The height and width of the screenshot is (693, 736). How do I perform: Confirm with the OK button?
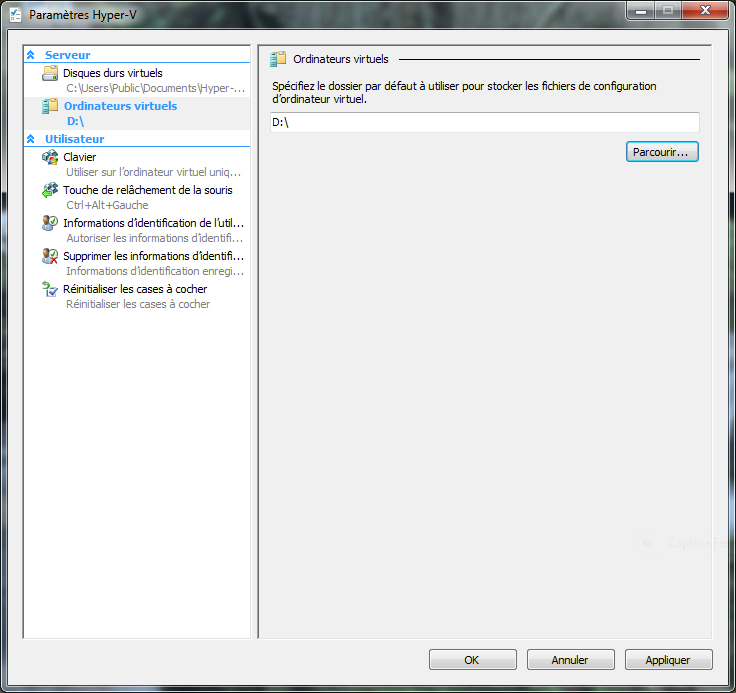(x=472, y=660)
